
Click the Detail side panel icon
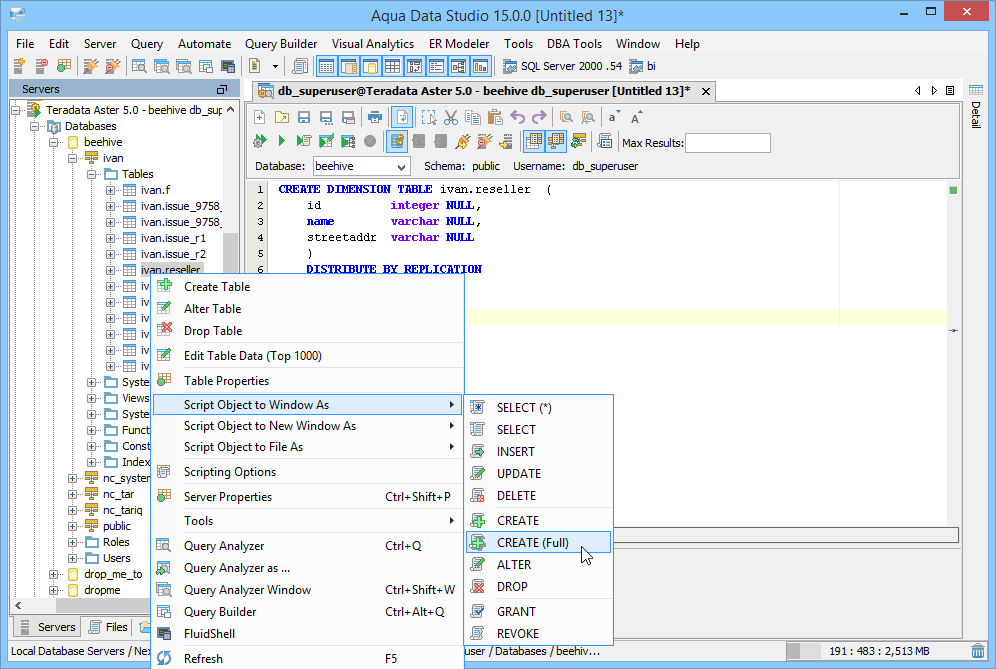[976, 91]
